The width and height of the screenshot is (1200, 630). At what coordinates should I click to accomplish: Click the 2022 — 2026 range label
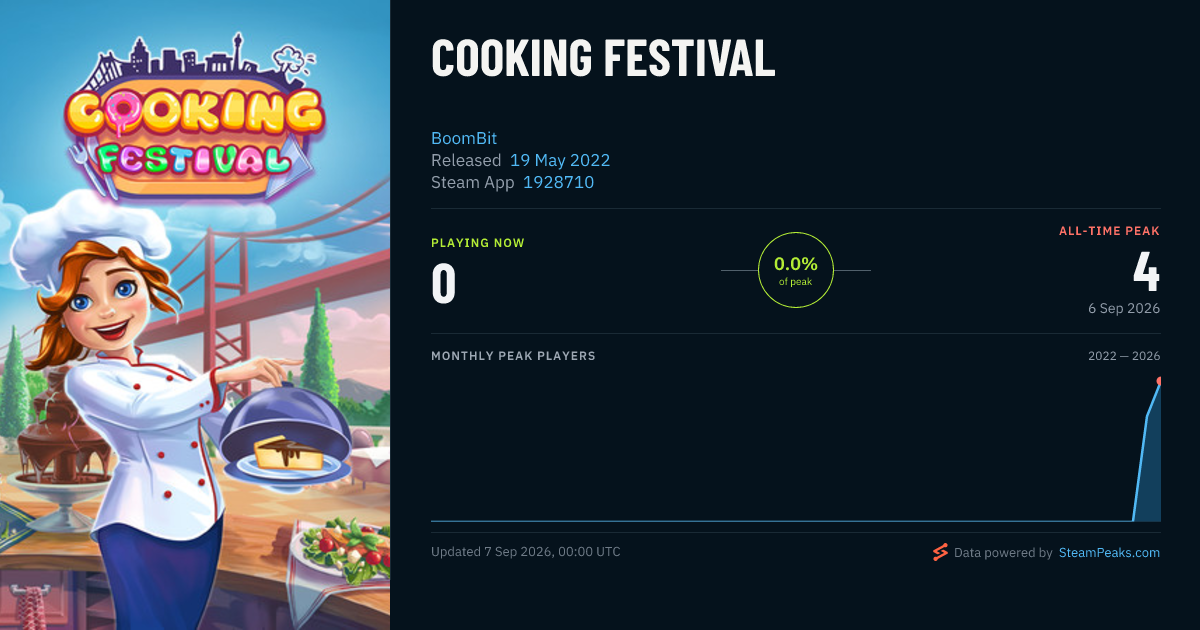(x=1124, y=356)
